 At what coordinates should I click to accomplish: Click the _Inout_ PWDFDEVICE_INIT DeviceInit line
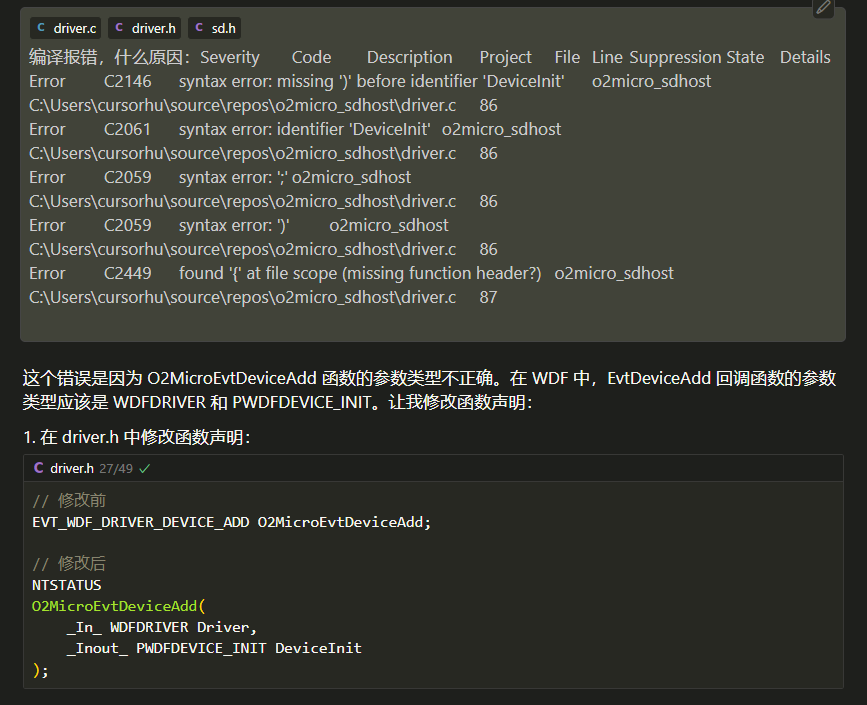click(214, 648)
